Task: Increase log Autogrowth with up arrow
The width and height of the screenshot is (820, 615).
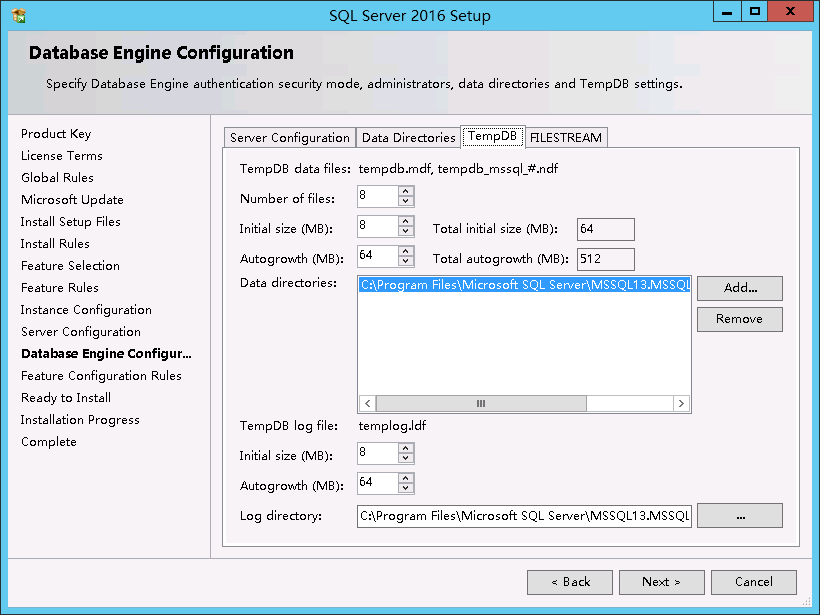Action: tap(406, 478)
